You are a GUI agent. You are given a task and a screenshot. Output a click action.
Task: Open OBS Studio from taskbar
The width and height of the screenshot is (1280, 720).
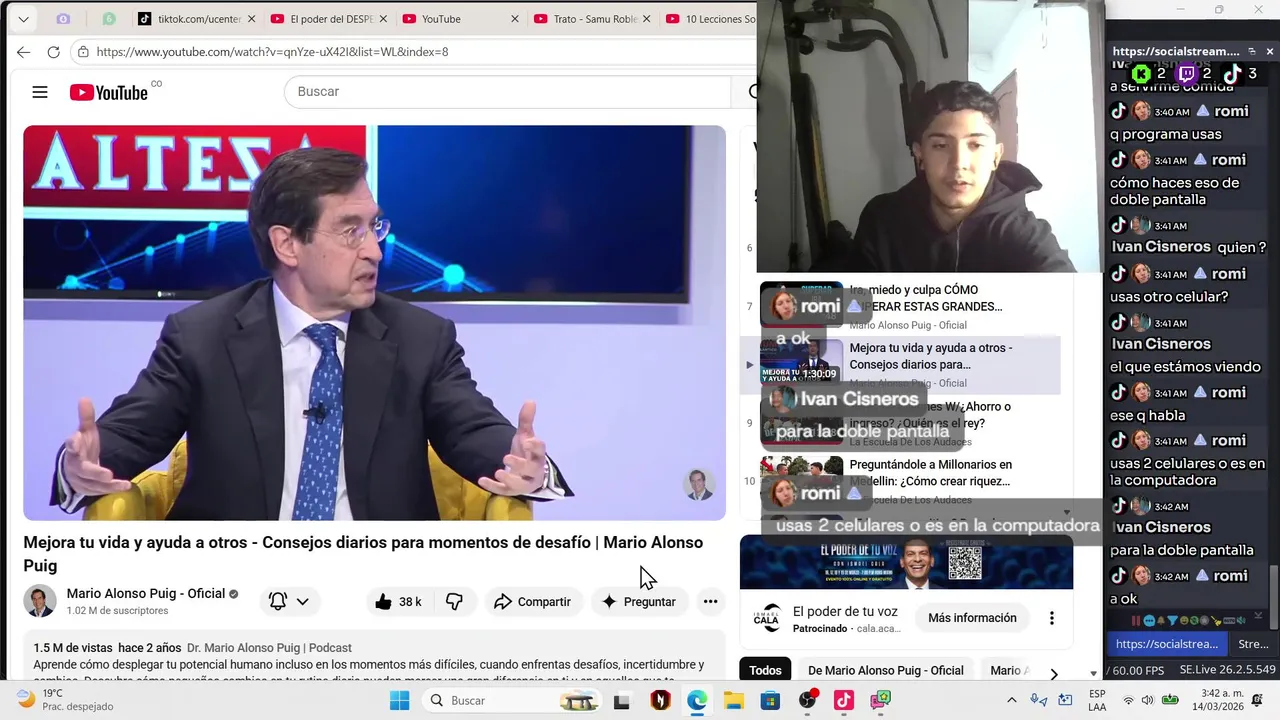pyautogui.click(x=807, y=700)
